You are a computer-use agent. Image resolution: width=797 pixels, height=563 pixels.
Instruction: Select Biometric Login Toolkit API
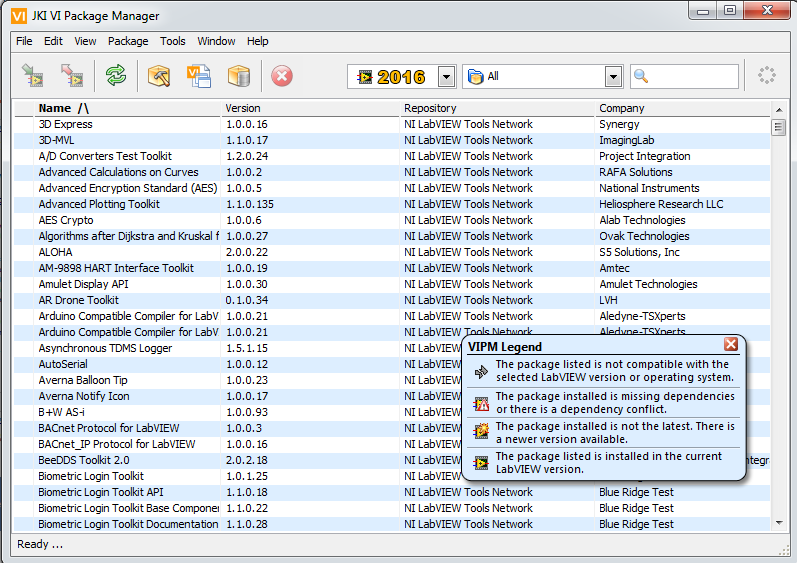pyautogui.click(x=391, y=492)
